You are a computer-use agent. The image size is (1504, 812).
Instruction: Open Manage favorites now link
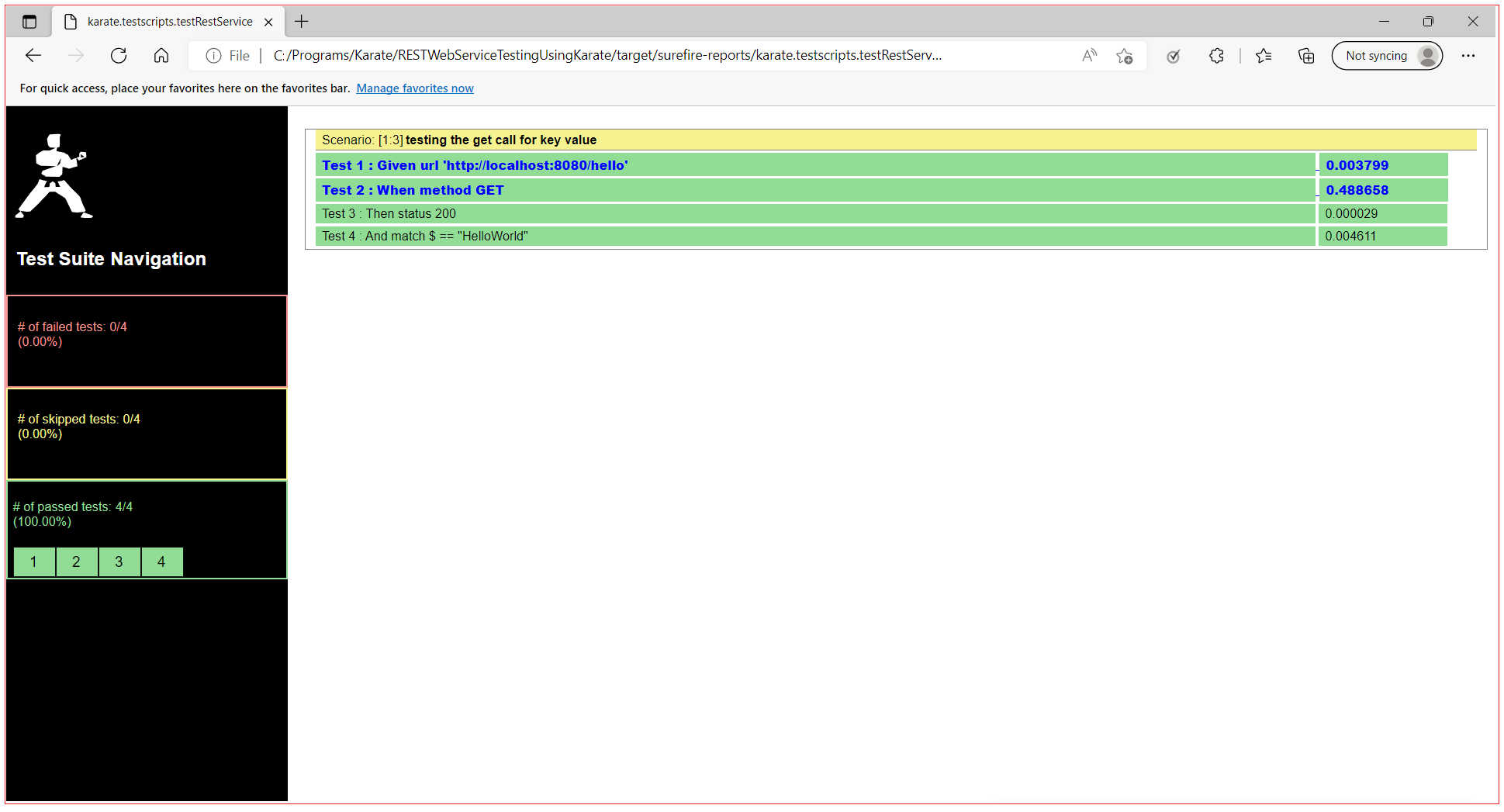[415, 88]
